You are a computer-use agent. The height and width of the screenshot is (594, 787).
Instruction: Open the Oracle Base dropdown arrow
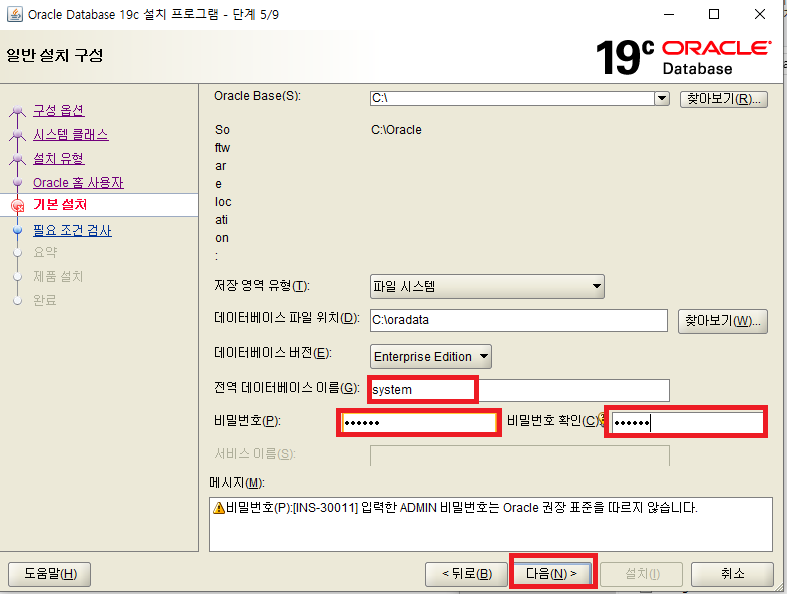662,98
